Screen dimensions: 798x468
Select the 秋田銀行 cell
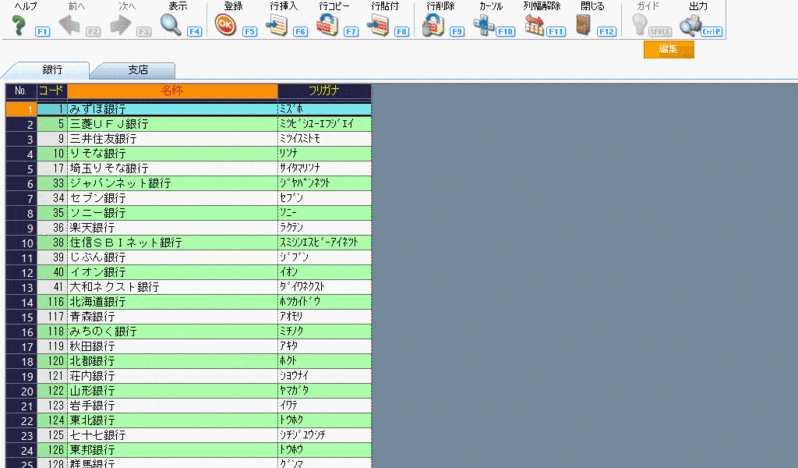click(x=173, y=346)
